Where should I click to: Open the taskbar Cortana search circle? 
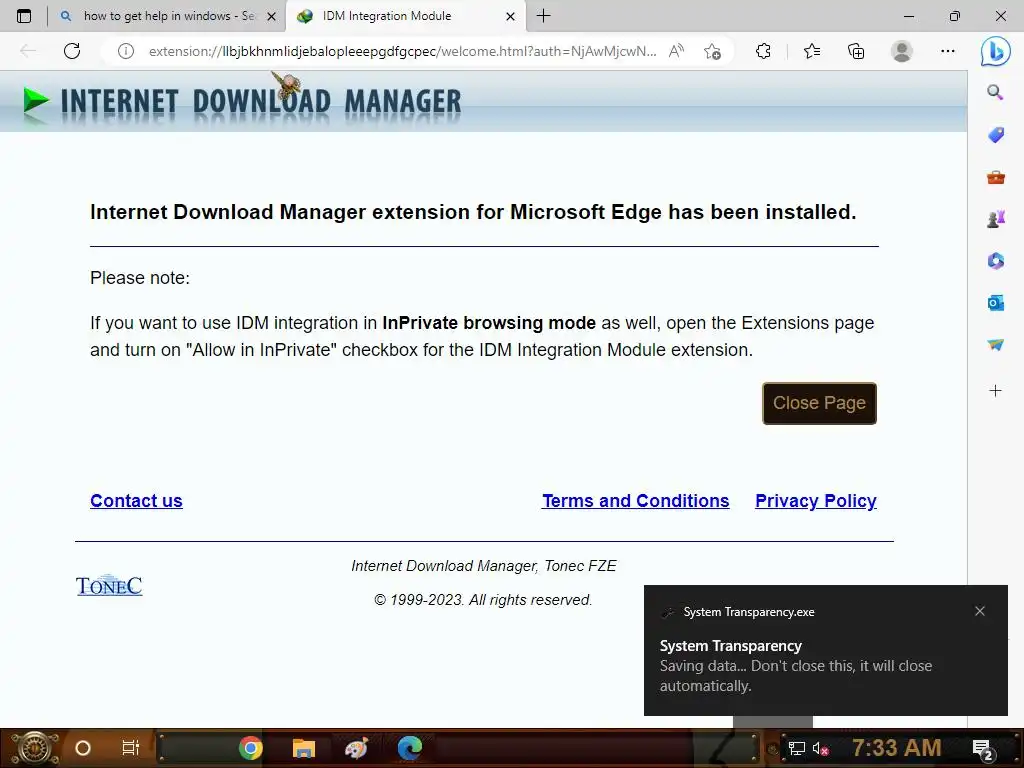pos(83,748)
